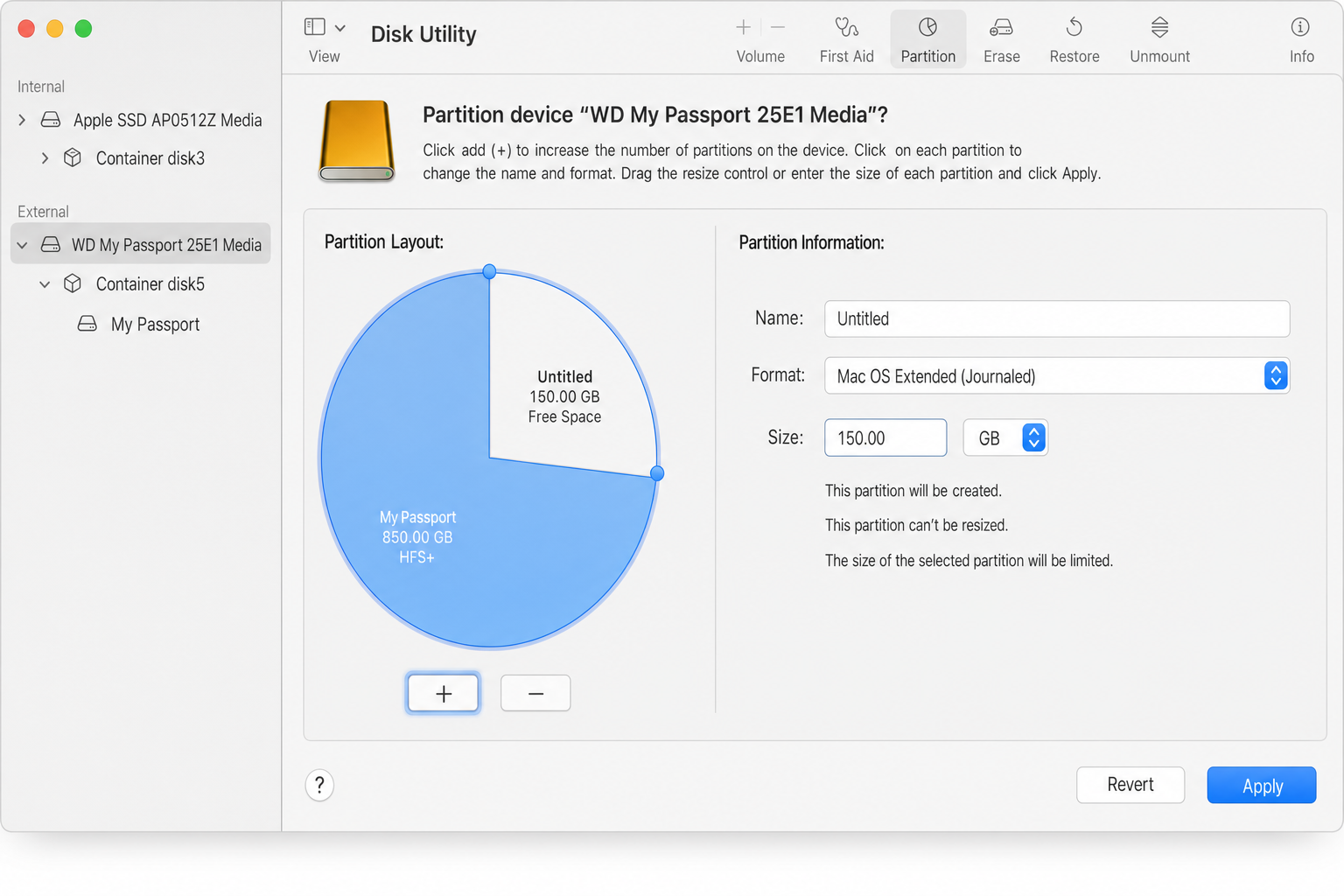Minimize the window with yellow button
This screenshot has height=896, width=1344.
click(54, 29)
